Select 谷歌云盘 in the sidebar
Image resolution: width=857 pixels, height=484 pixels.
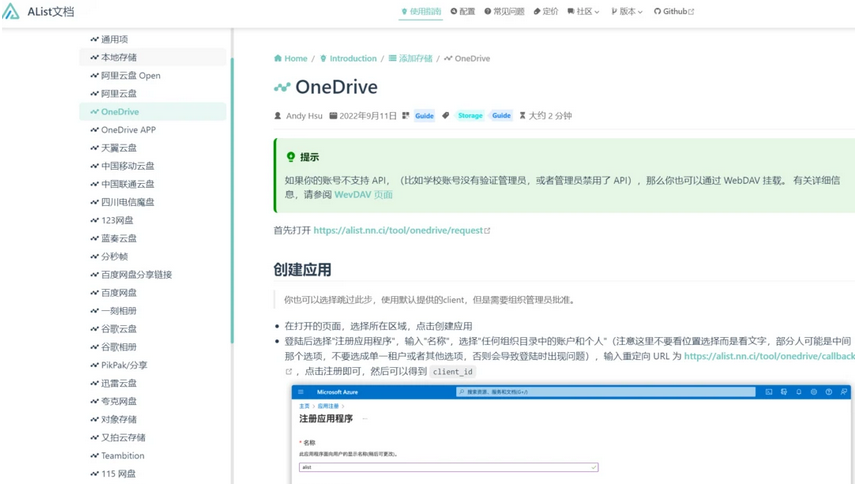pyautogui.click(x=152, y=328)
